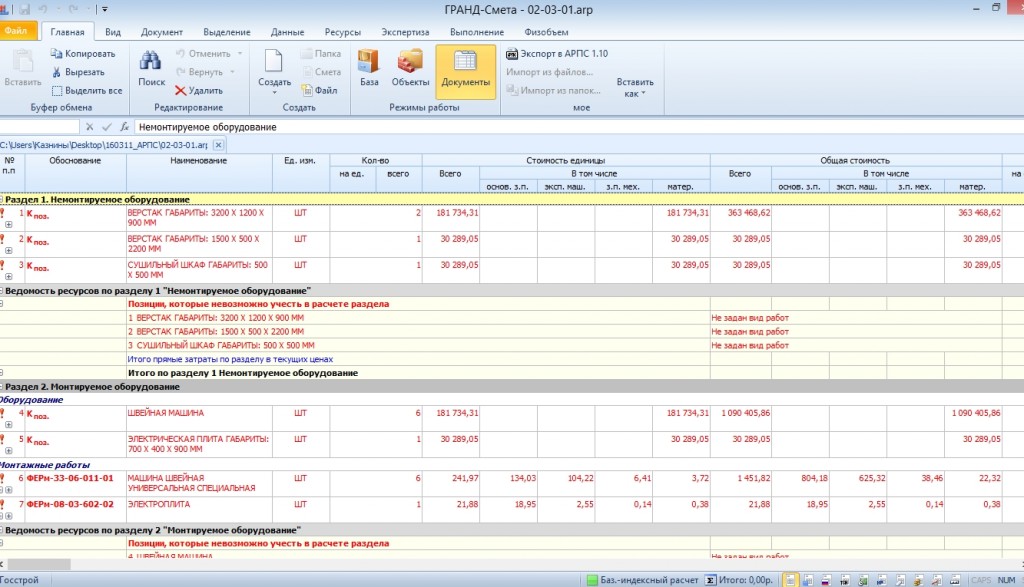Switch to the Вид ribbon tab
Viewport: 1024px width, 587px height.
[113, 32]
